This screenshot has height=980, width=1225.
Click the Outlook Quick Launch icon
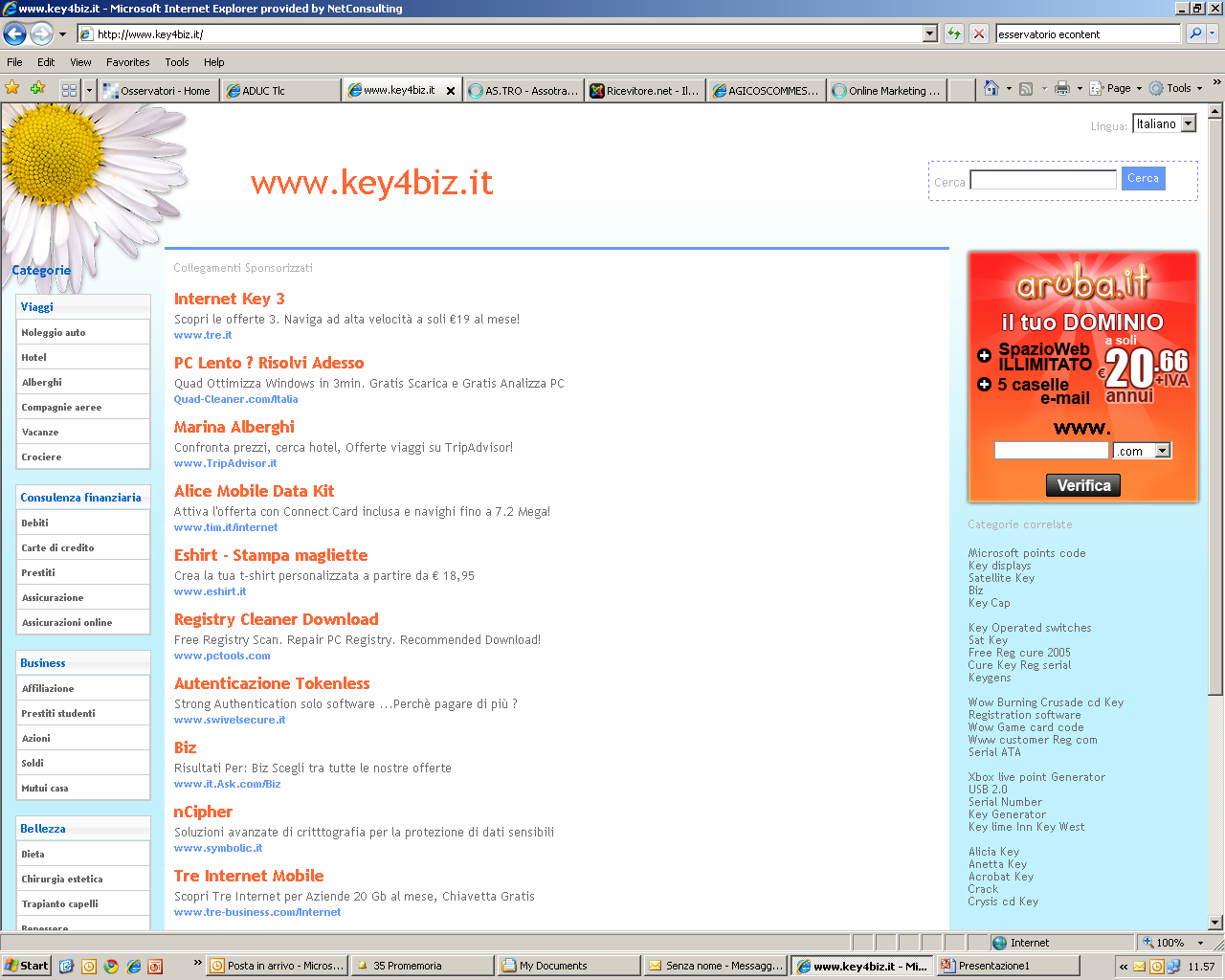pos(89,966)
